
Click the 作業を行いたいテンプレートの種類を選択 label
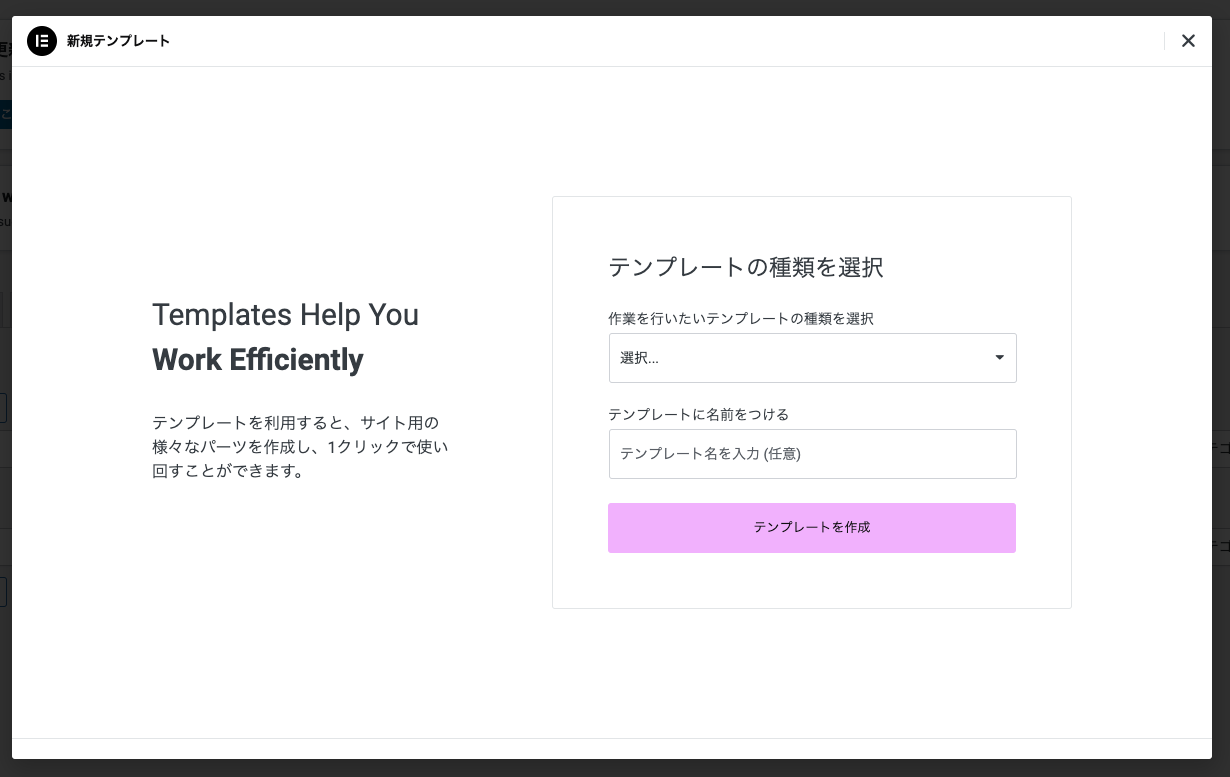click(x=741, y=318)
